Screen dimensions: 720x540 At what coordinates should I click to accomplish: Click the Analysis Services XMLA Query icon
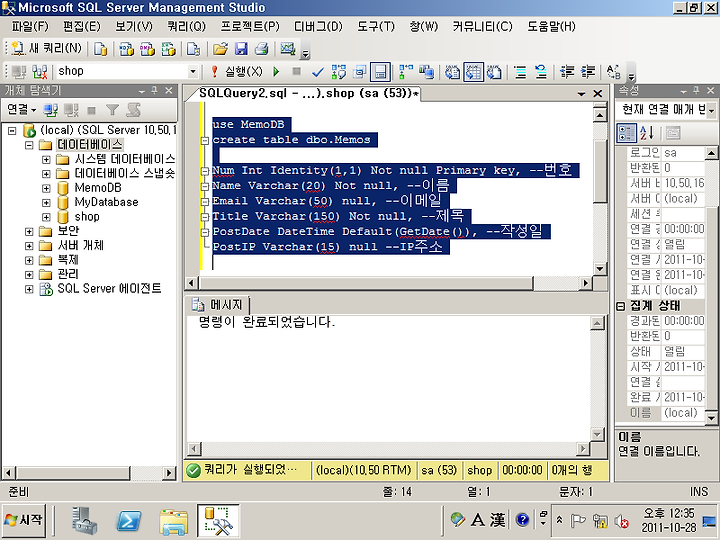coord(169,49)
